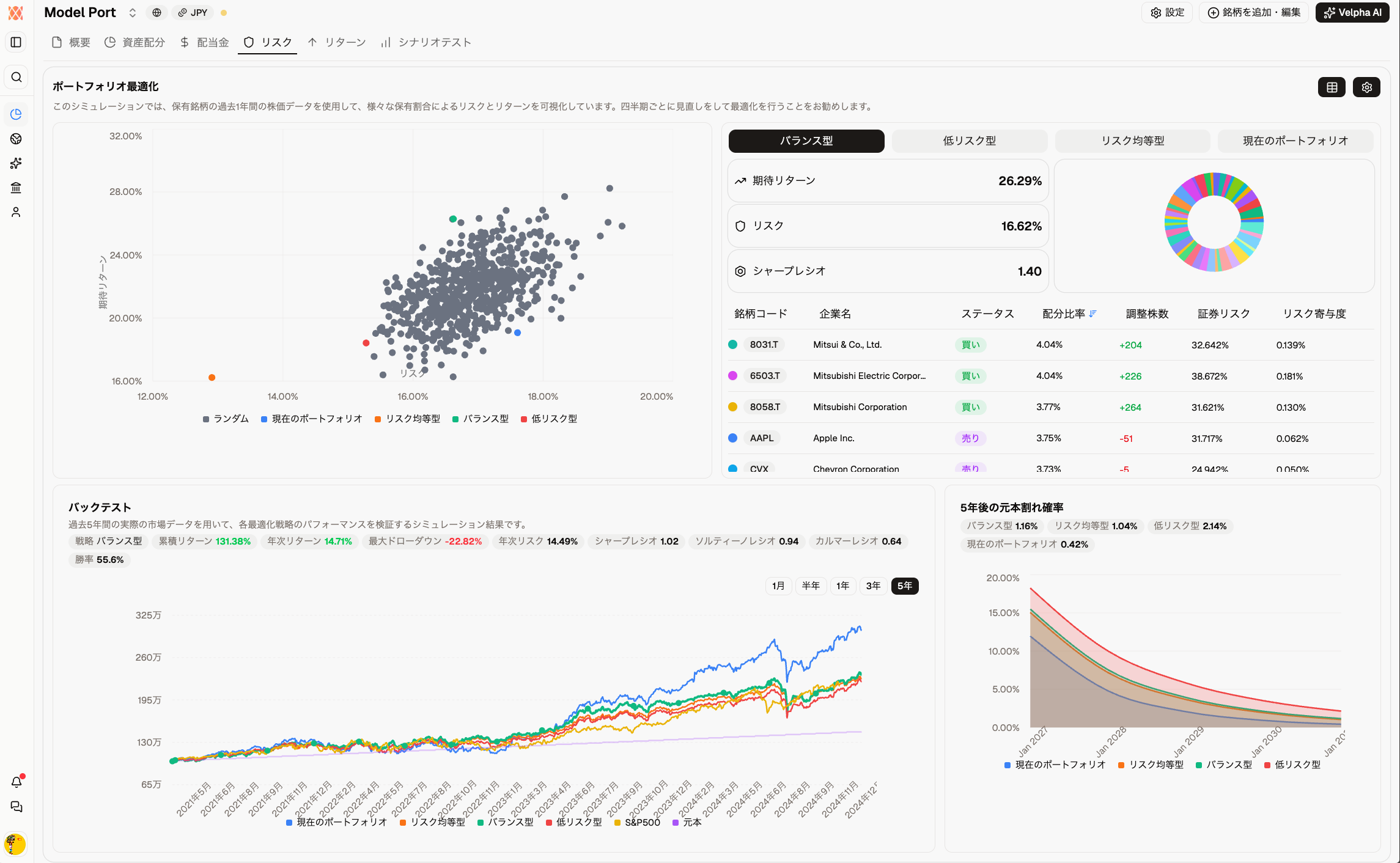Click the bank building sidebar icon
The image size is (1400, 863).
click(17, 188)
